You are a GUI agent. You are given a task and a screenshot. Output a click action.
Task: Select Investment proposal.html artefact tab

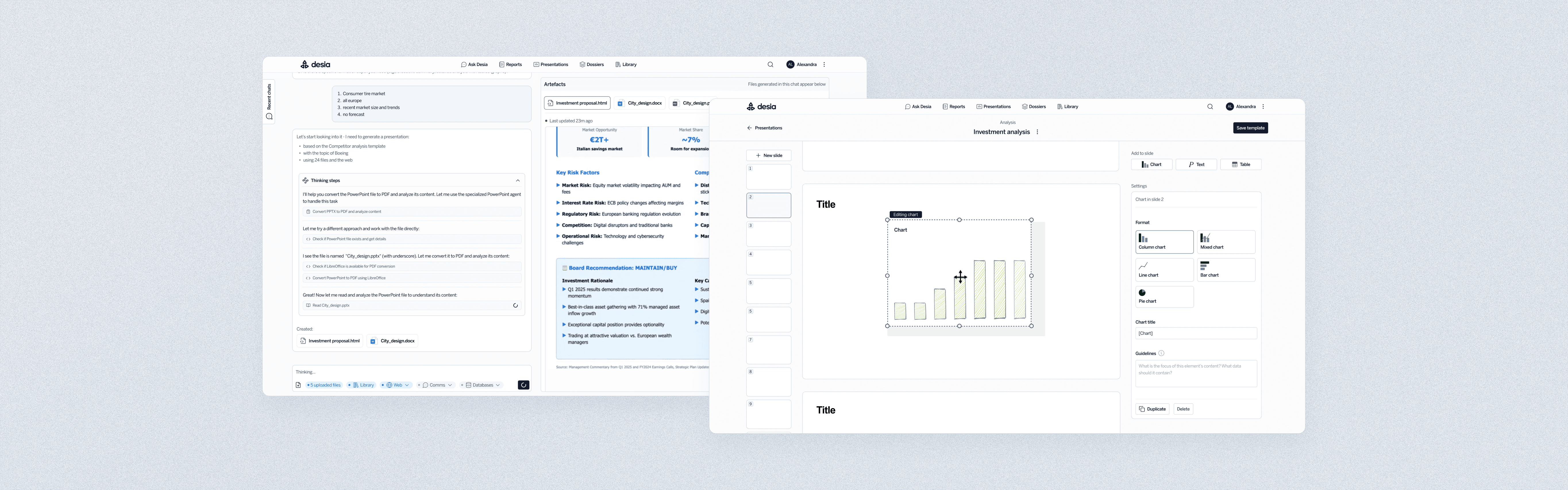pos(577,103)
